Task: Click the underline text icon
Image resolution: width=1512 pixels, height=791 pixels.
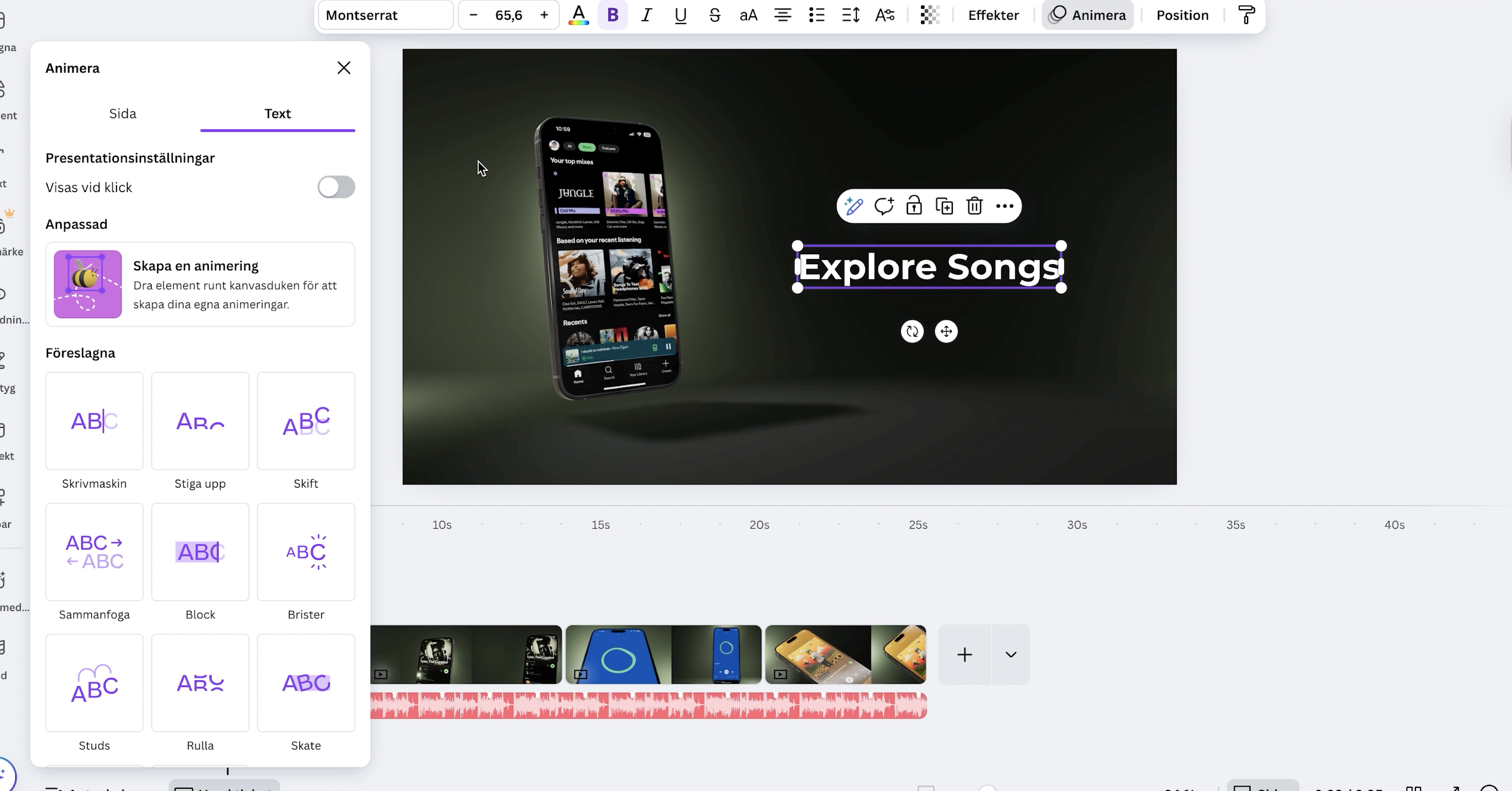Action: tap(680, 15)
